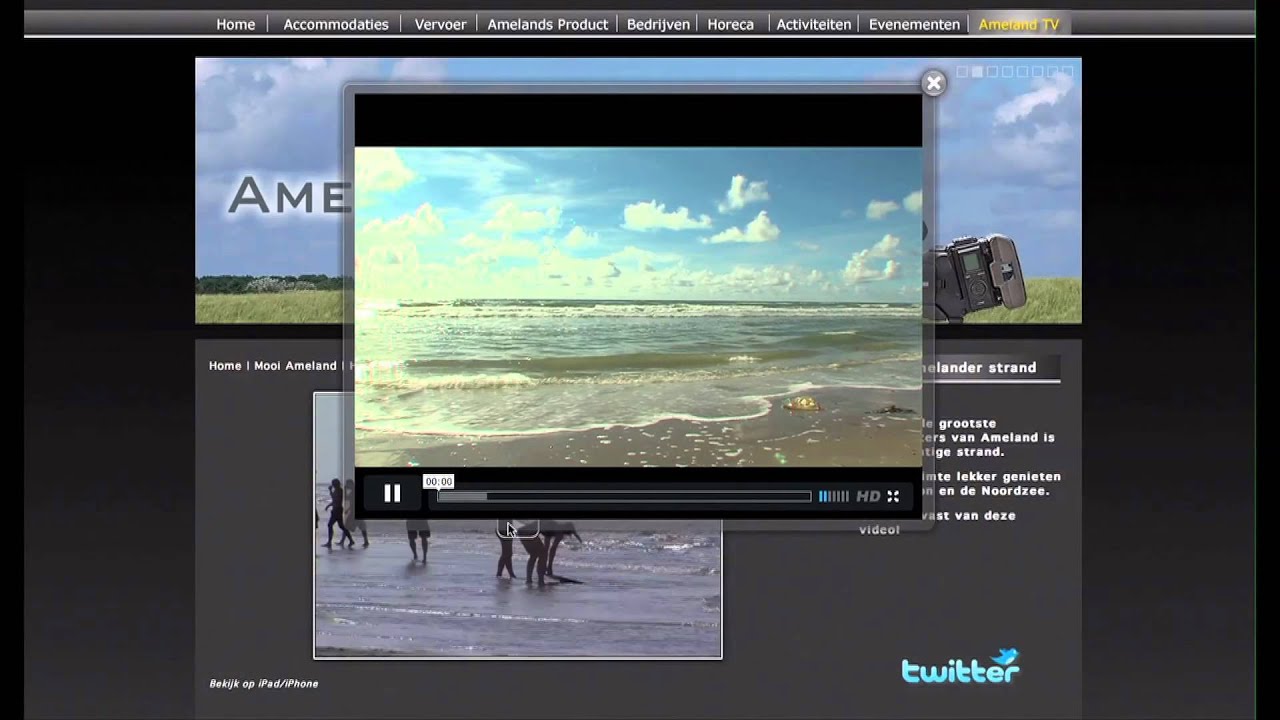Click the Bekijk op iPad/iPhone link
The height and width of the screenshot is (720, 1280).
[263, 684]
